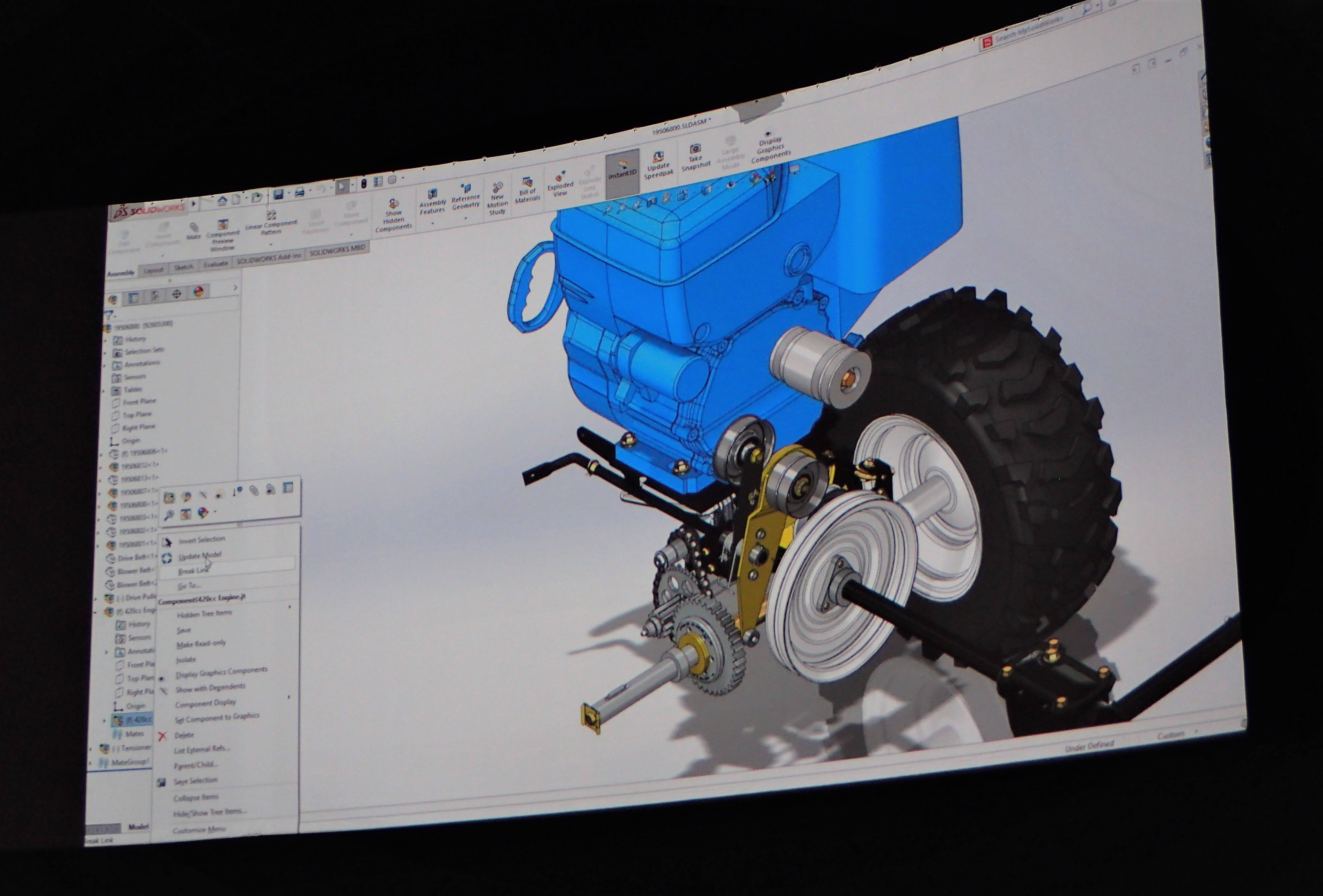Click the Save disk icon

coord(278,194)
